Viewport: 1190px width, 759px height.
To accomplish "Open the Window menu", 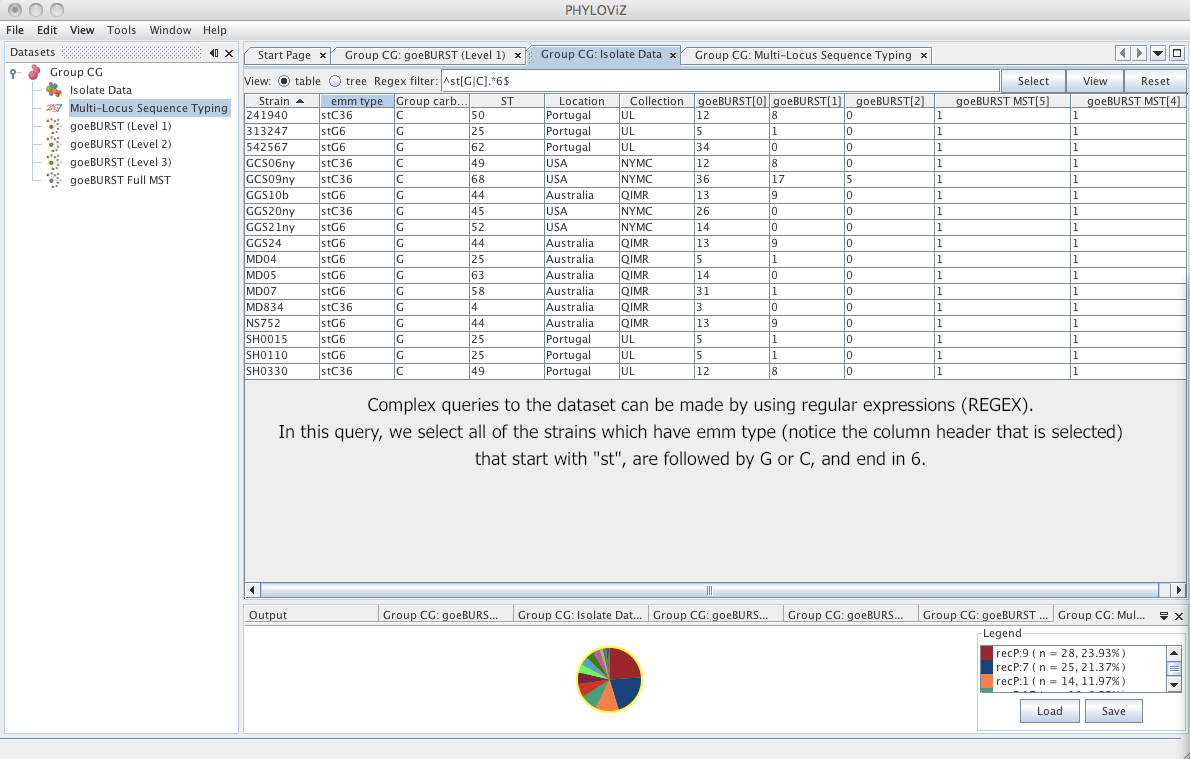I will (170, 30).
